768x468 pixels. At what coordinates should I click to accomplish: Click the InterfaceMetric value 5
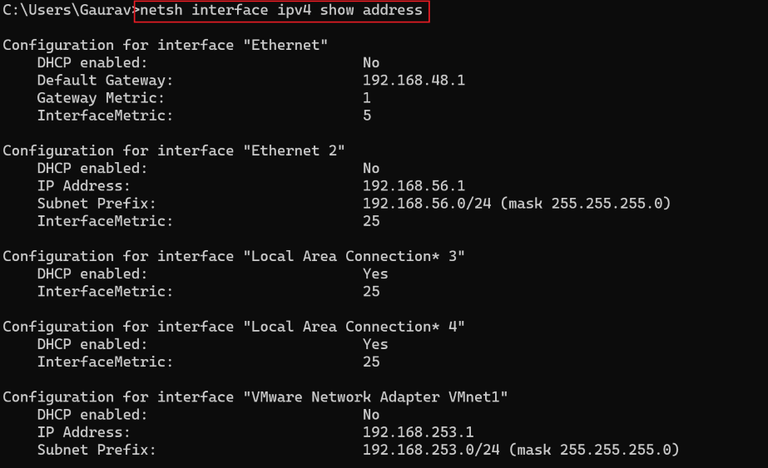click(x=367, y=116)
